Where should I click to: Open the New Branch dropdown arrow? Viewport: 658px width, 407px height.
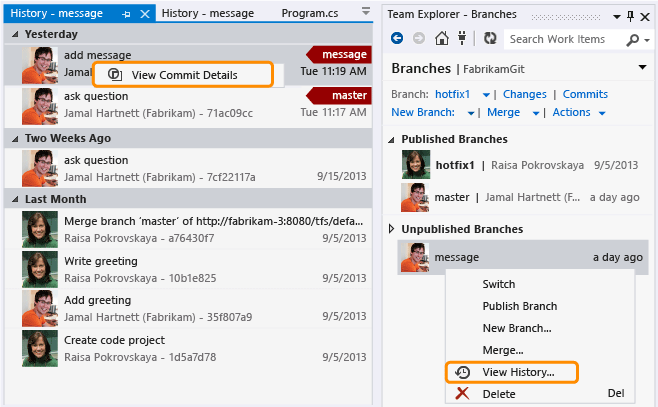(471, 113)
